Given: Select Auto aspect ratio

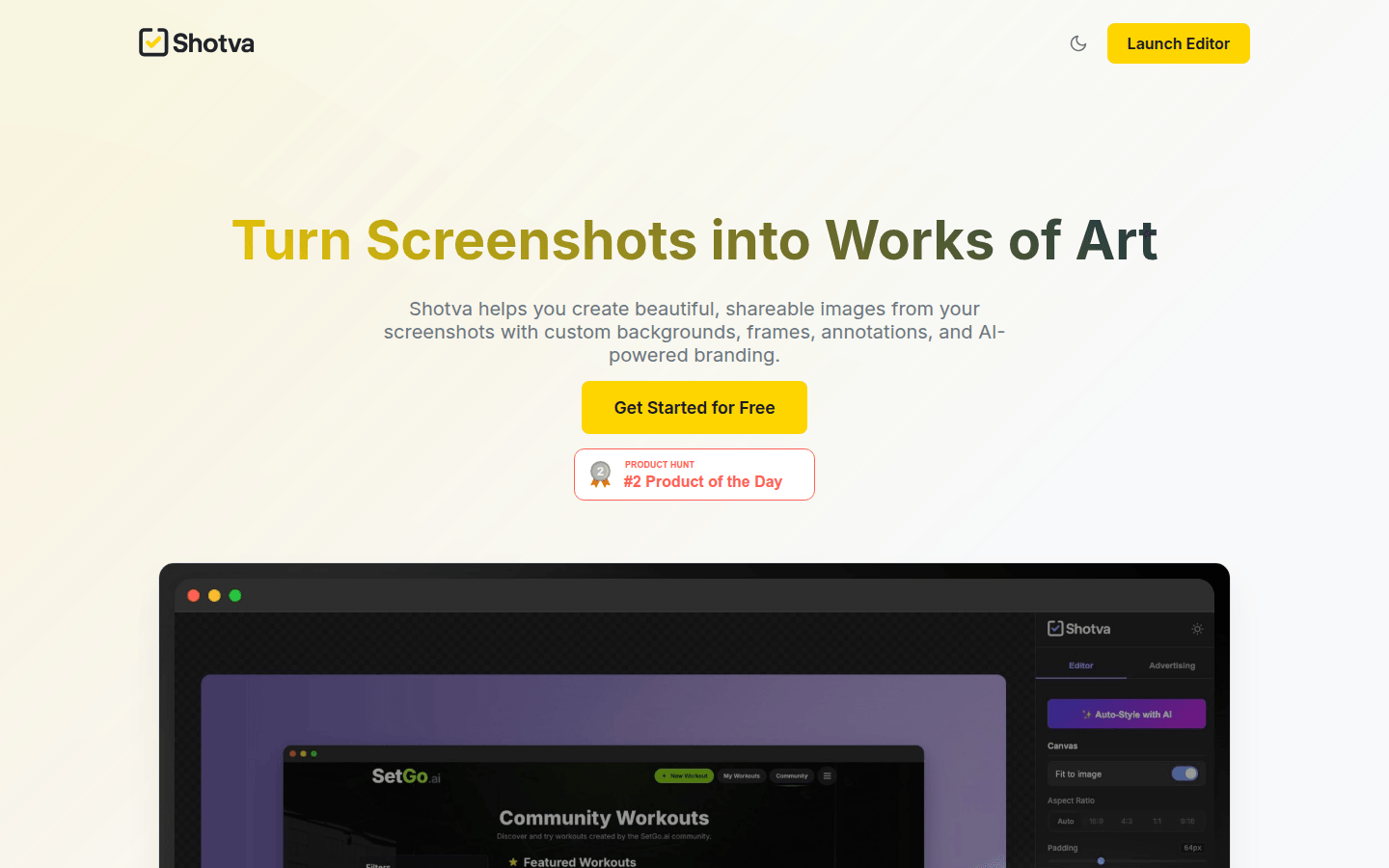Looking at the screenshot, I should (1065, 821).
